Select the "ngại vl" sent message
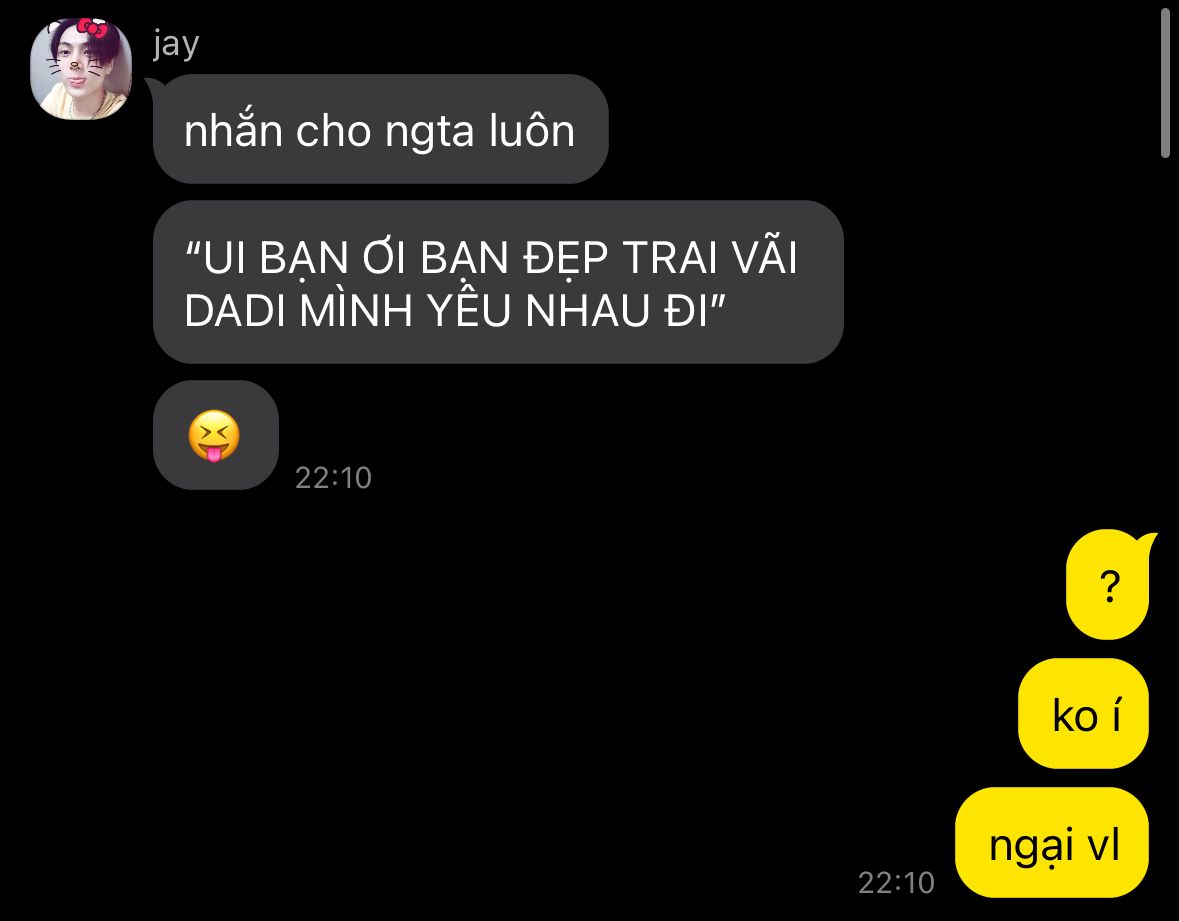Viewport: 1179px width, 921px height. point(1052,843)
